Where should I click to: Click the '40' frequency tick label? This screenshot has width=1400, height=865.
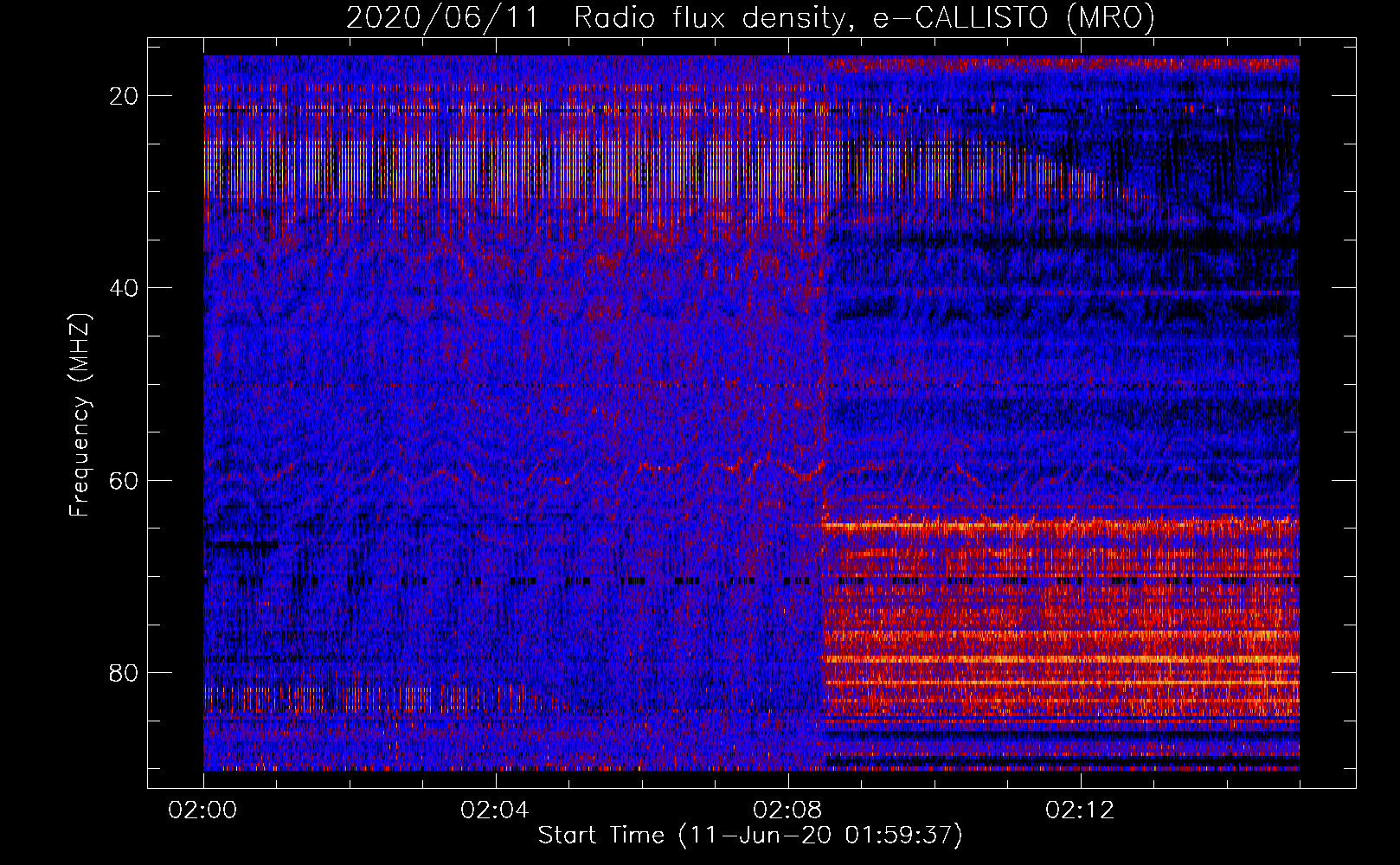click(125, 288)
